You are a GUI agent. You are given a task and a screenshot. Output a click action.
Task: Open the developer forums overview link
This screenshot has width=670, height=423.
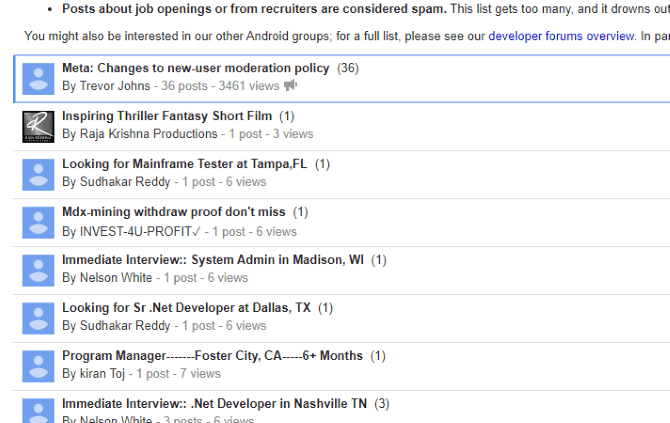[x=561, y=36]
